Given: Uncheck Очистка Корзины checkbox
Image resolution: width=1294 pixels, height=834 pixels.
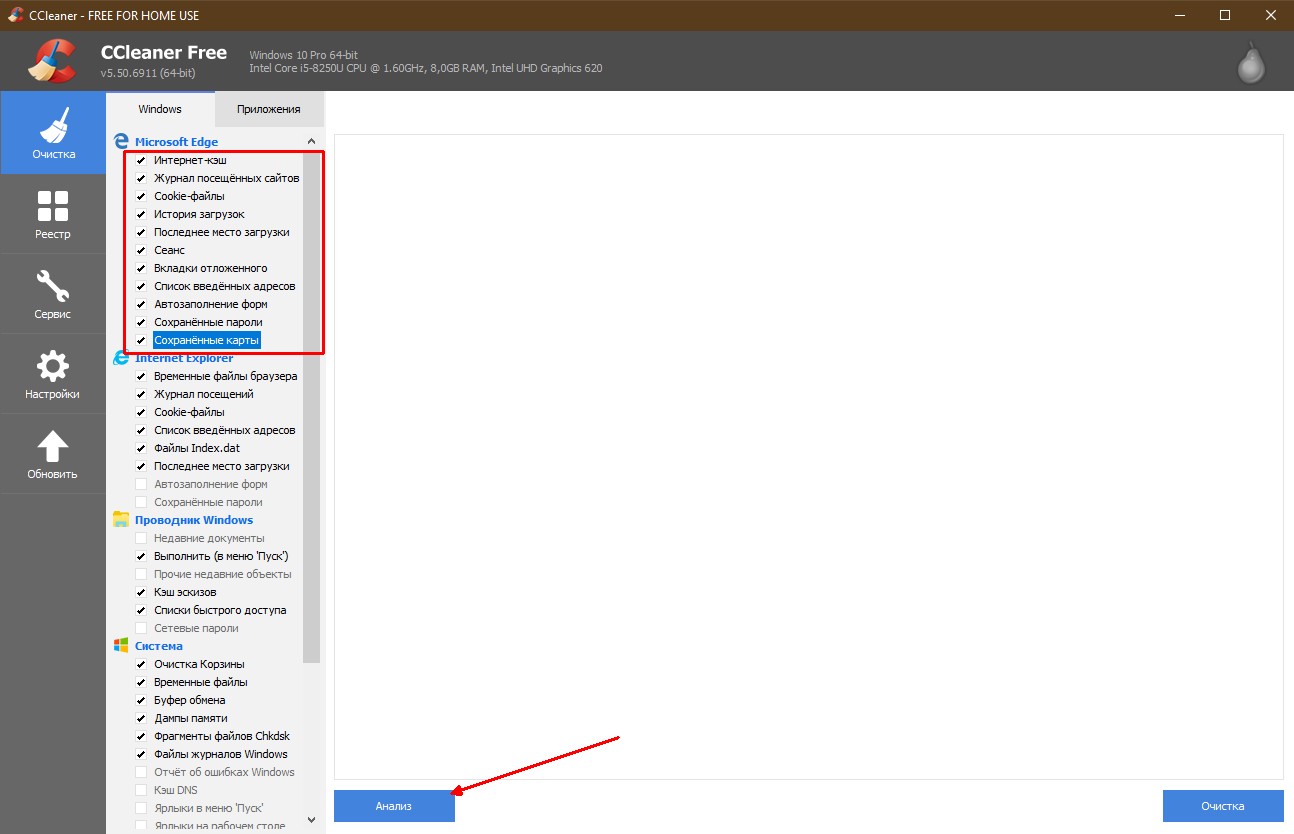Looking at the screenshot, I should point(141,664).
